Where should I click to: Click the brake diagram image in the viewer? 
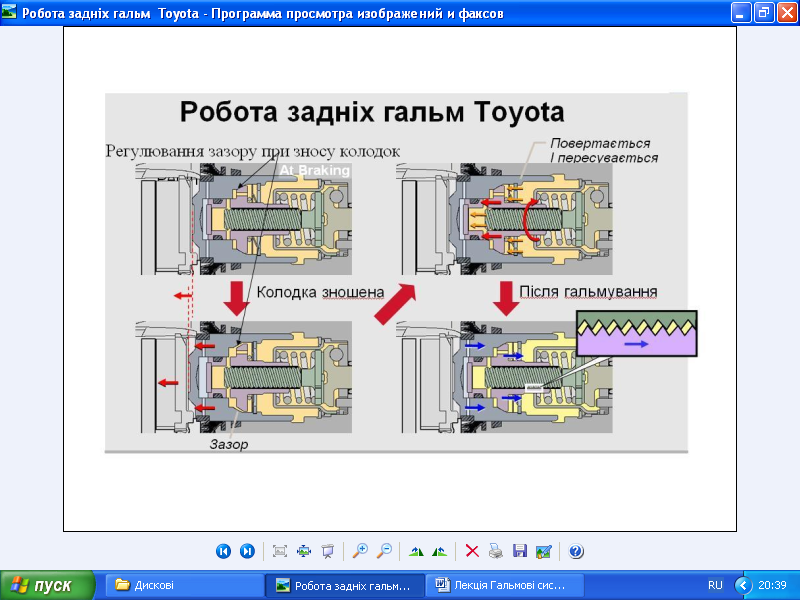tap(396, 272)
